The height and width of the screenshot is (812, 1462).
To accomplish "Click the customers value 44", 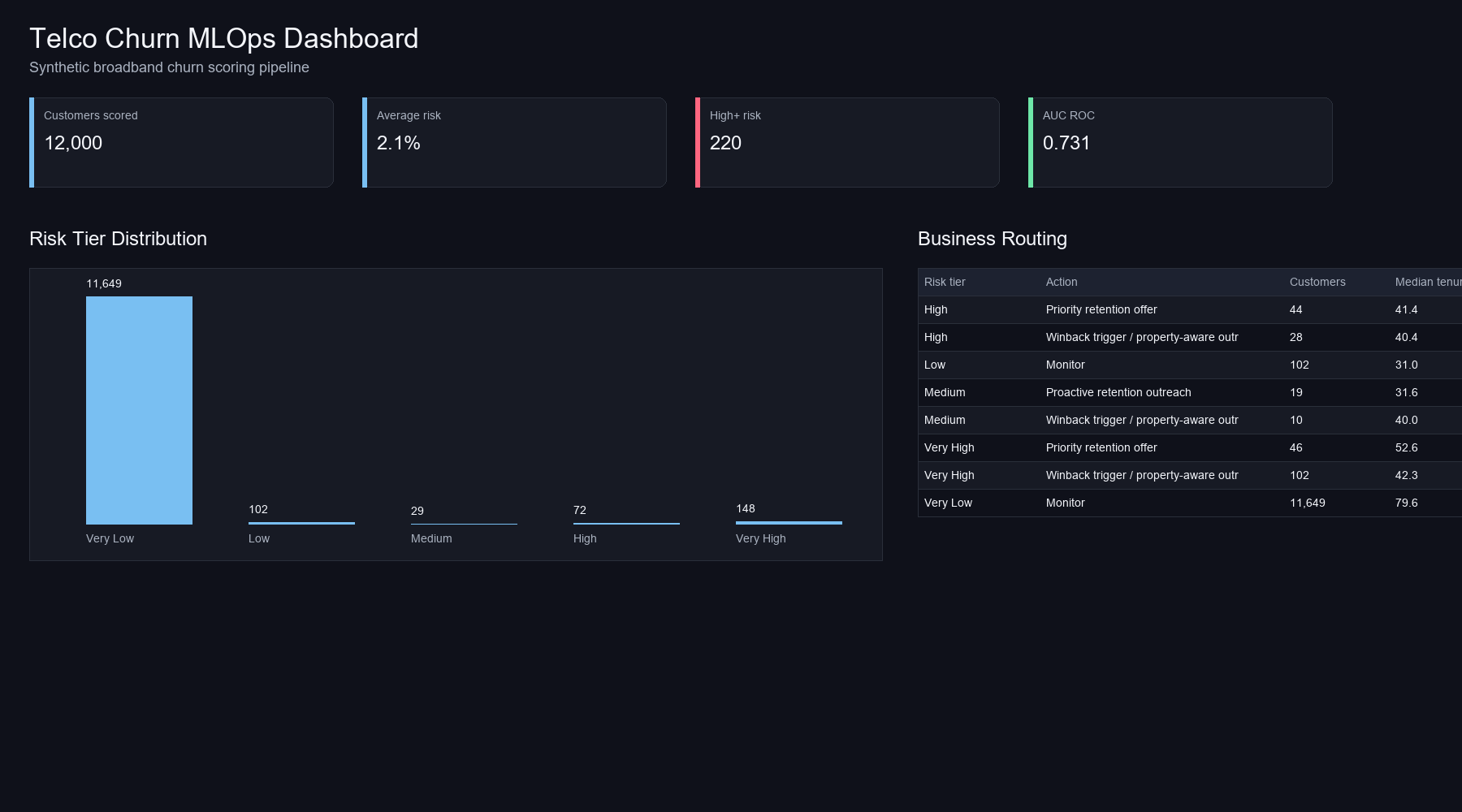I will (x=1296, y=309).
